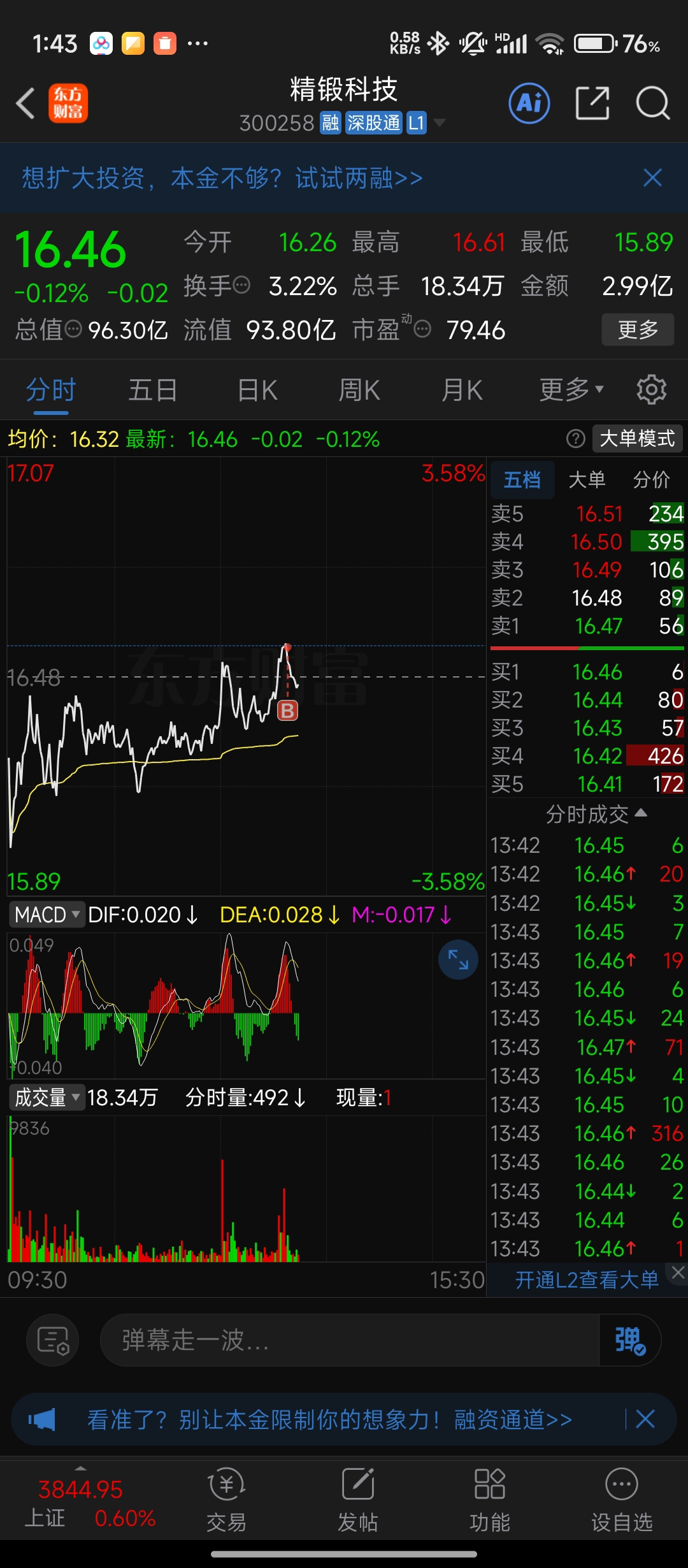
Task: Close the top 两融 banner
Action: coord(653,178)
